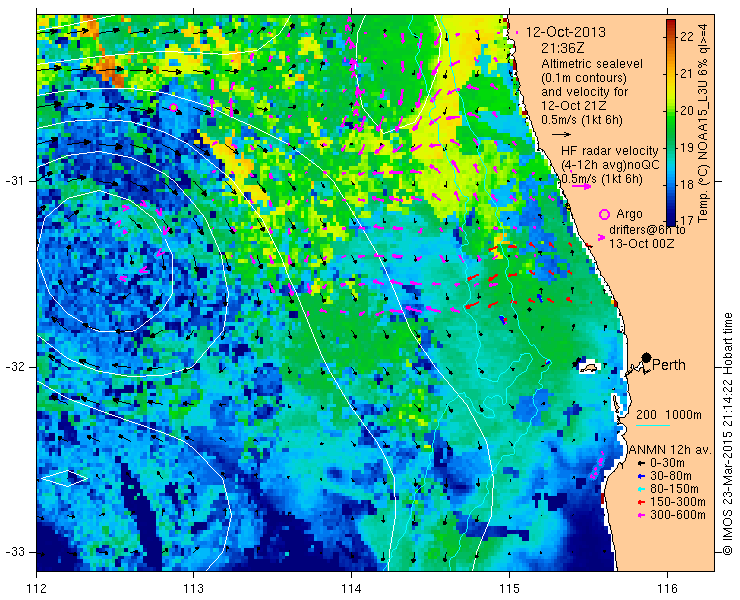Click the longitude axis label 115
Image resolution: width=740 pixels, height=600 pixels.
pyautogui.click(x=509, y=588)
